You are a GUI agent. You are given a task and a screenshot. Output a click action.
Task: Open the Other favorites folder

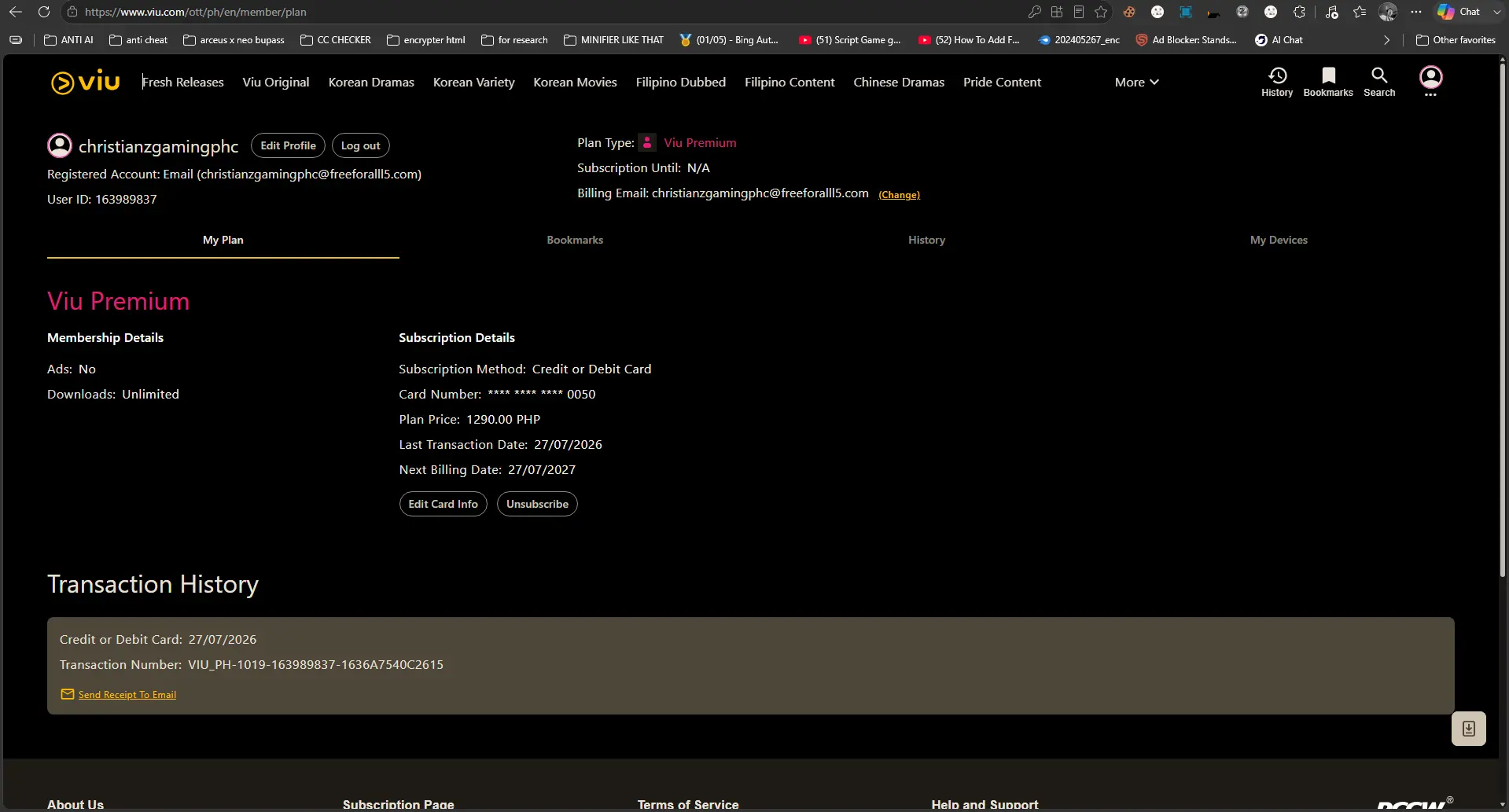tap(1456, 40)
